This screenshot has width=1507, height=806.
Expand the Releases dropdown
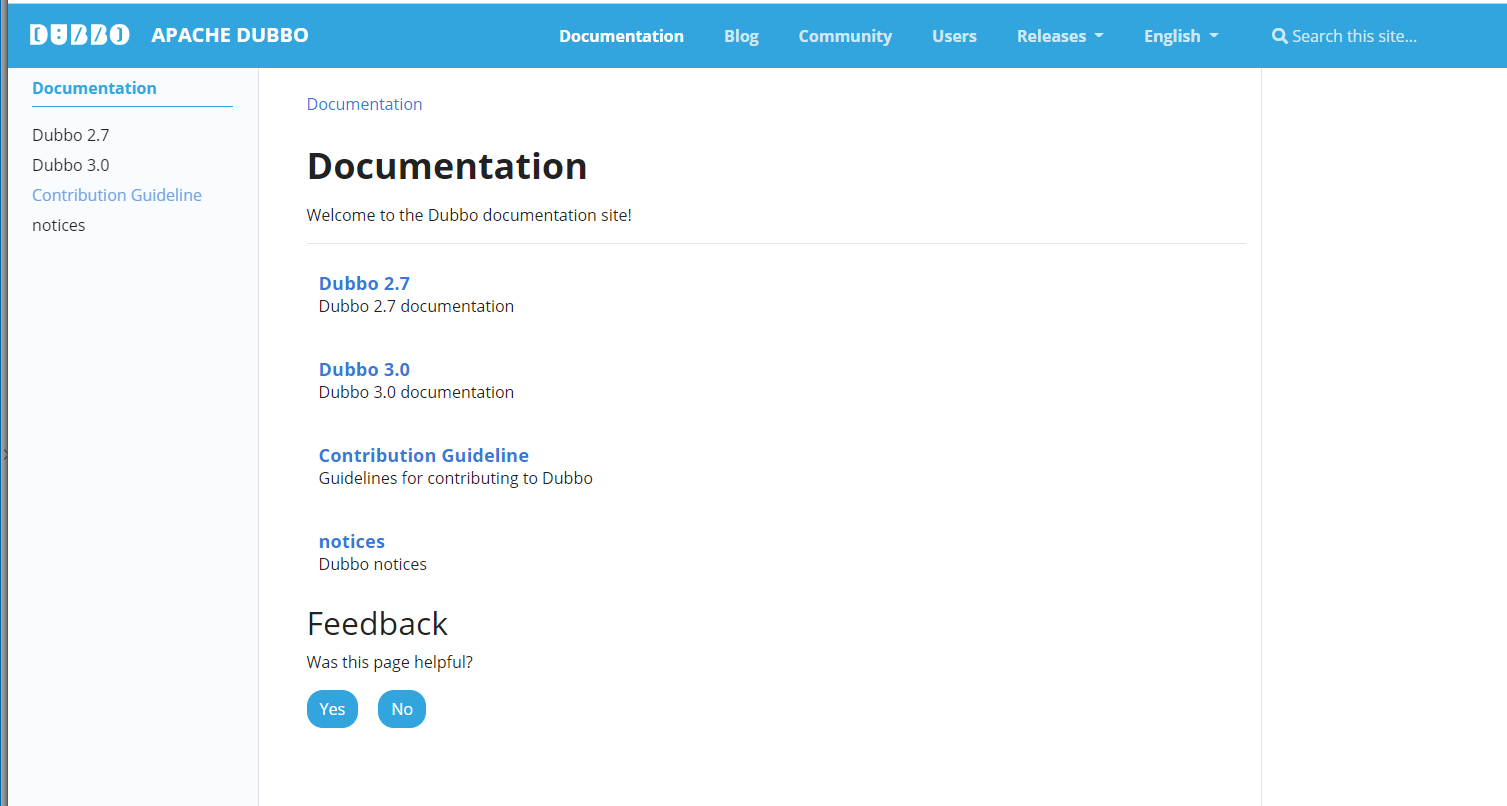(x=1060, y=36)
